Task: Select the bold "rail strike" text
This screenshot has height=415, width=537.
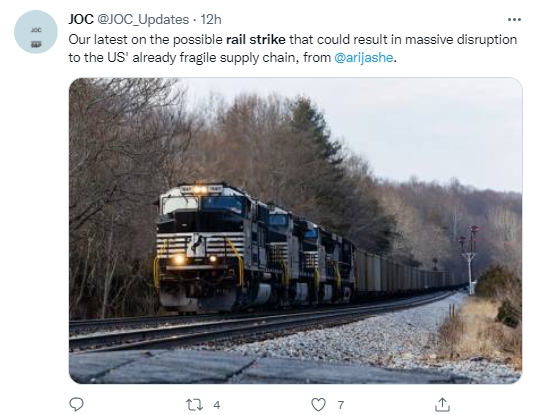Action: click(x=256, y=39)
